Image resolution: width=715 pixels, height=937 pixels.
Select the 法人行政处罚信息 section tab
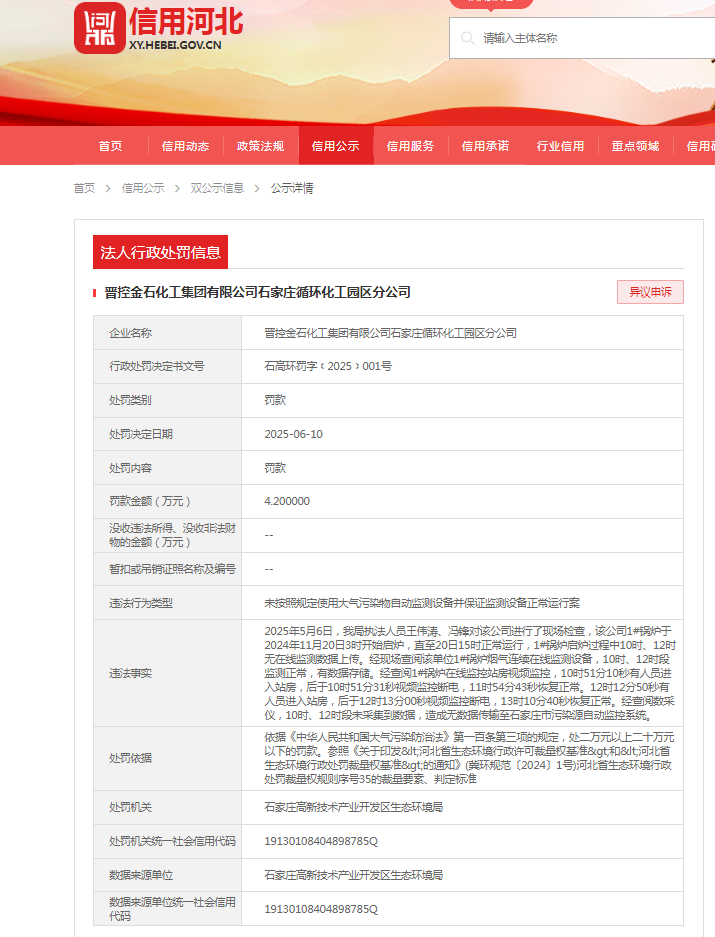(160, 252)
